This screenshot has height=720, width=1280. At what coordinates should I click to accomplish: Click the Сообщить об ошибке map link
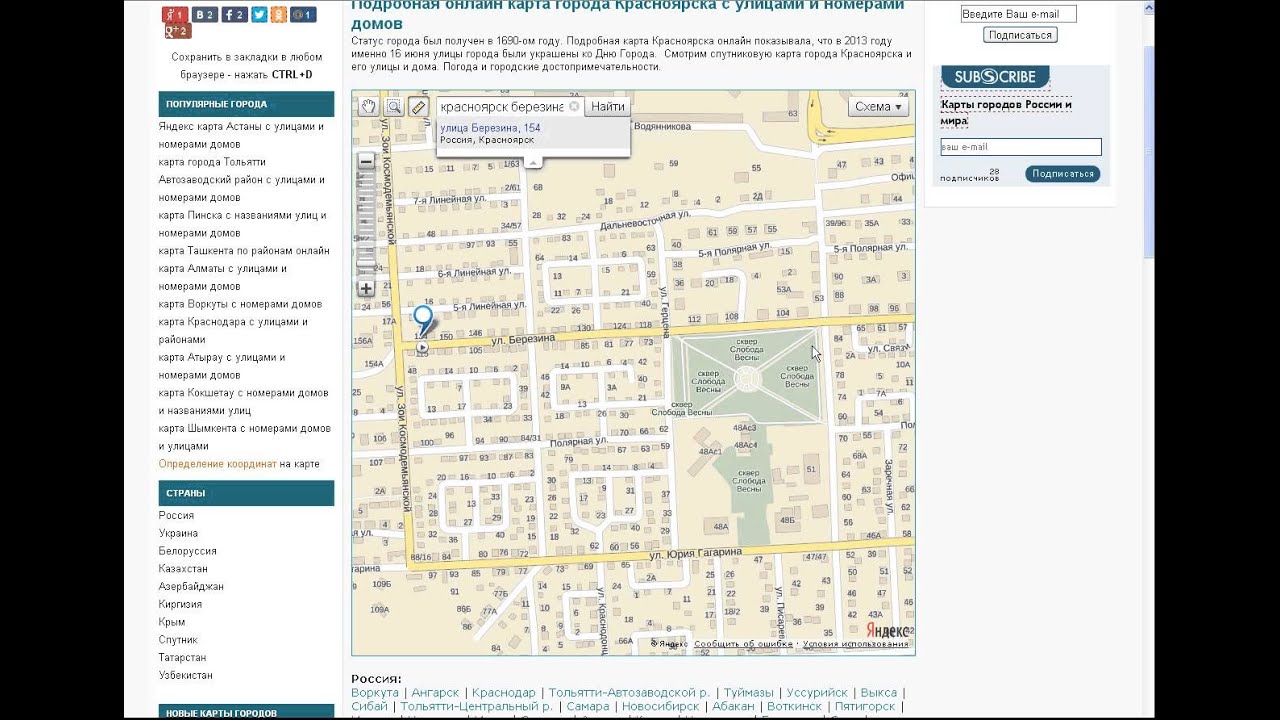pos(743,644)
